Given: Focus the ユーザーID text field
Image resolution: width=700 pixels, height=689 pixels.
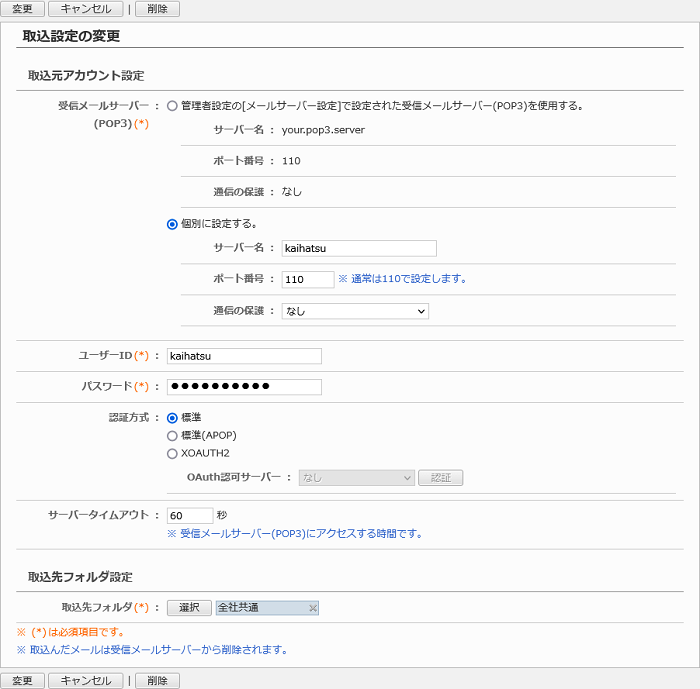Looking at the screenshot, I should [x=244, y=356].
